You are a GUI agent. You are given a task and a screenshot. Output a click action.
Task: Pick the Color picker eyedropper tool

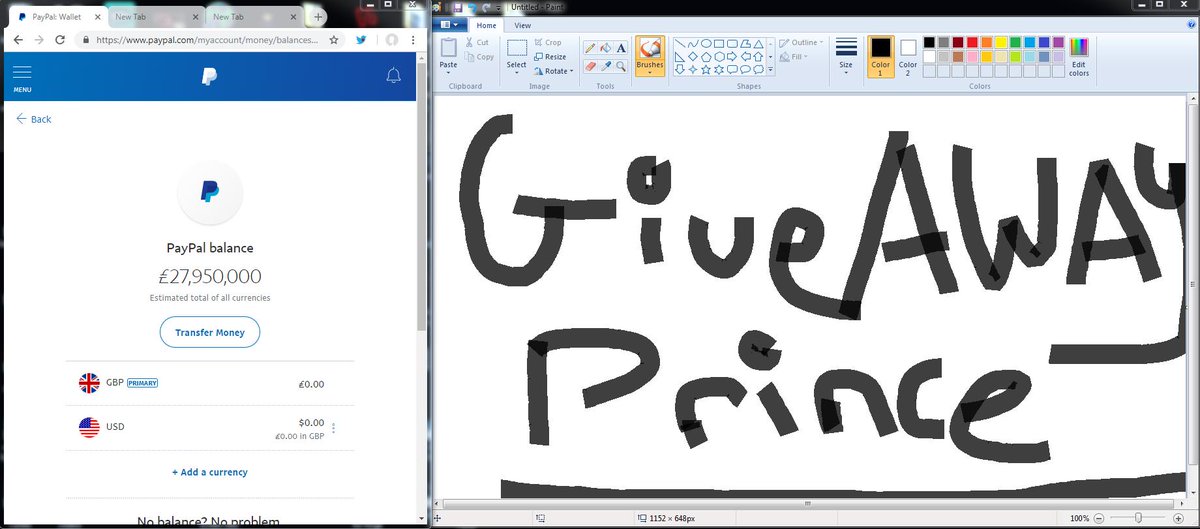(x=605, y=66)
